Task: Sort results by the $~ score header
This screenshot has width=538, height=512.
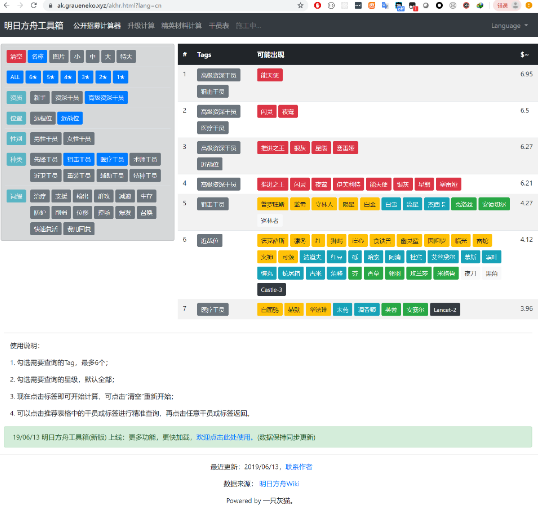Action: [x=524, y=55]
